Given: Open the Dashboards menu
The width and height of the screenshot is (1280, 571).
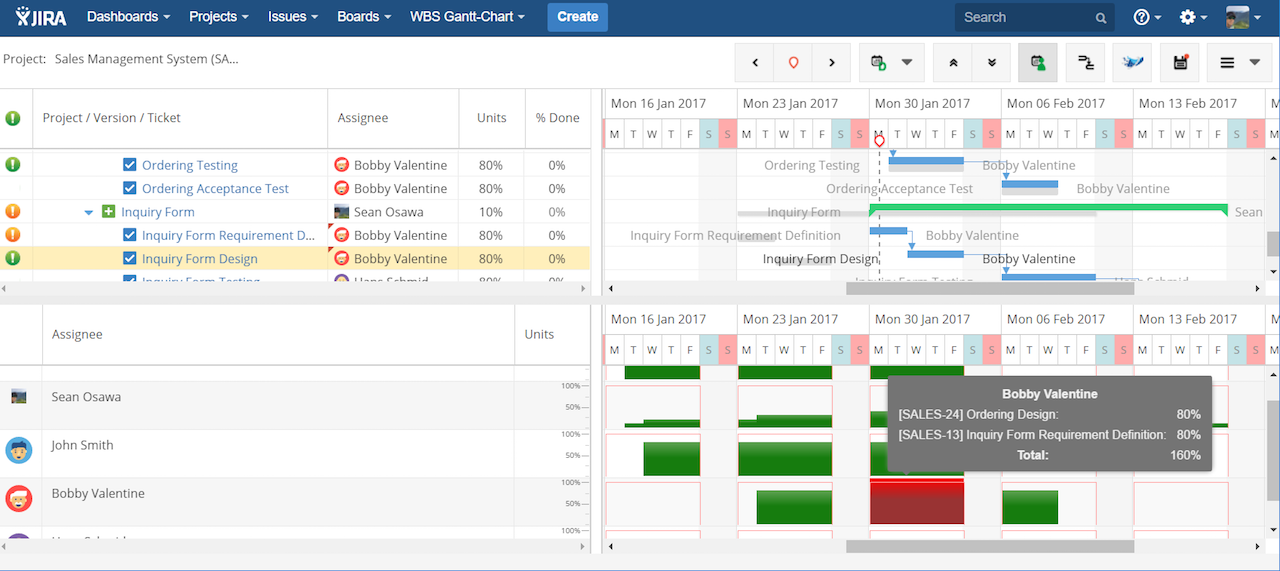Looking at the screenshot, I should tap(128, 17).
